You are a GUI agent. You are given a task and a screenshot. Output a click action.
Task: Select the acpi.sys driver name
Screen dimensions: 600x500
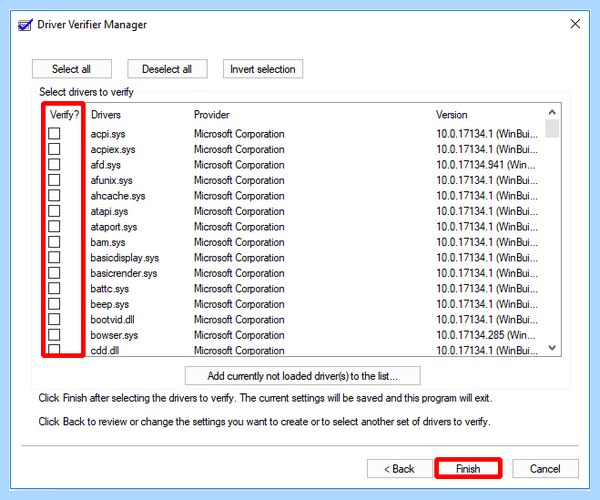pos(108,134)
